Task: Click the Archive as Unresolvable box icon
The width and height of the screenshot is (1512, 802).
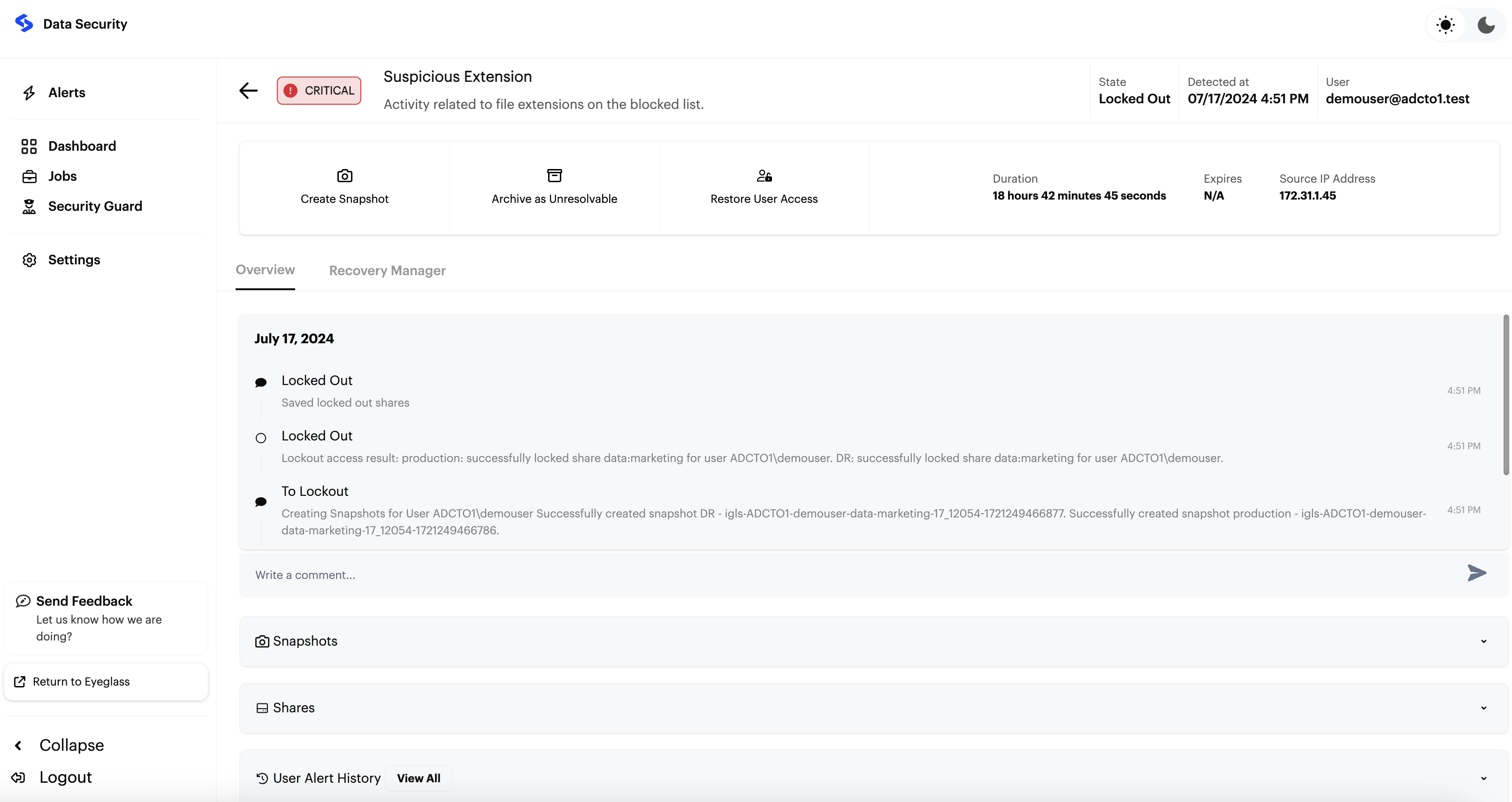Action: point(554,176)
